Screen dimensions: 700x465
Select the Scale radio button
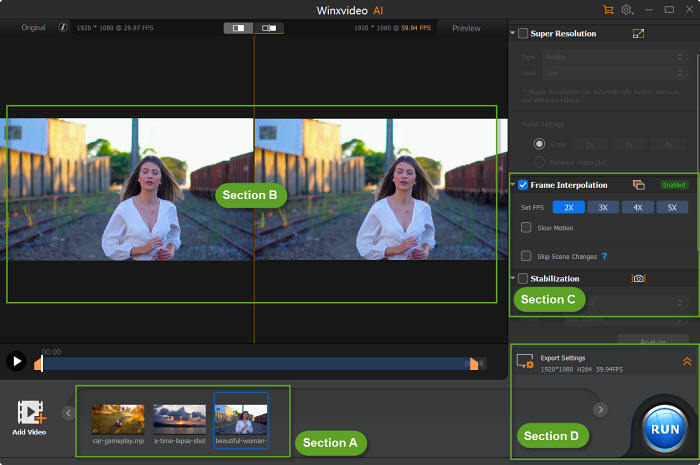(x=539, y=144)
